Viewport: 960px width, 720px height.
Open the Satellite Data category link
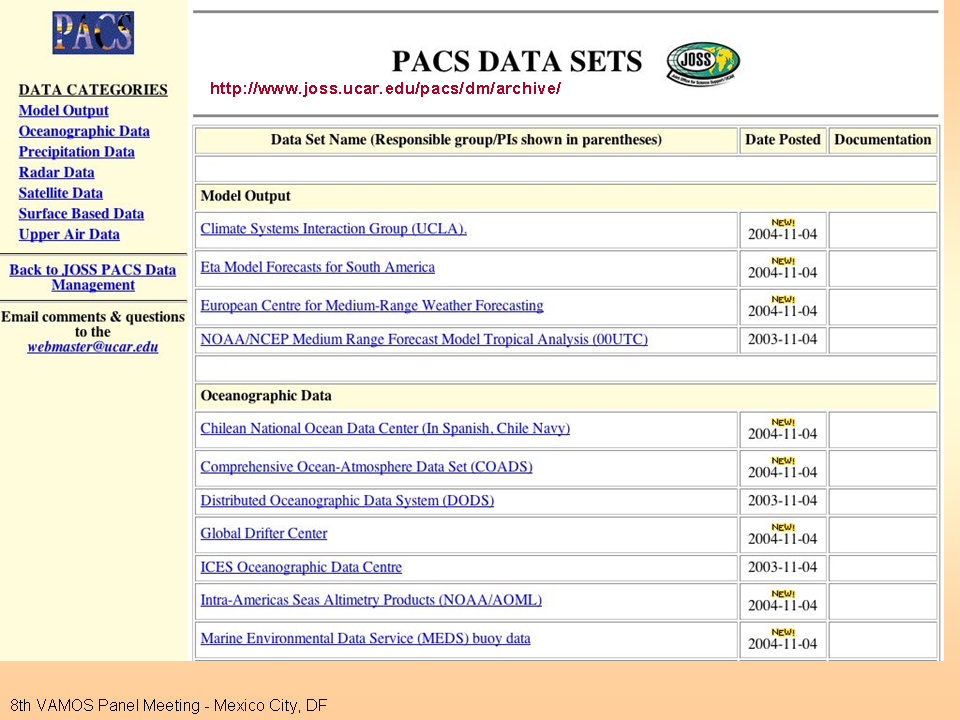pos(61,193)
